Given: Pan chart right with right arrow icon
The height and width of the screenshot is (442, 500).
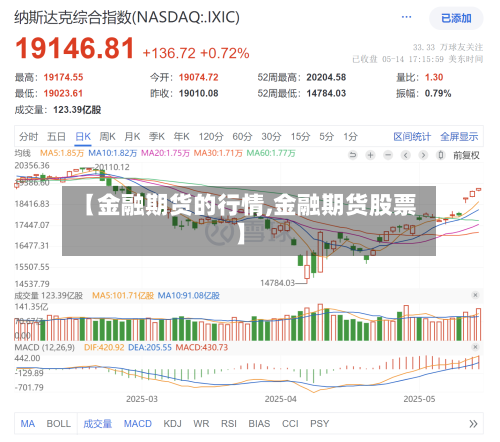Looking at the screenshot, I should [423, 155].
